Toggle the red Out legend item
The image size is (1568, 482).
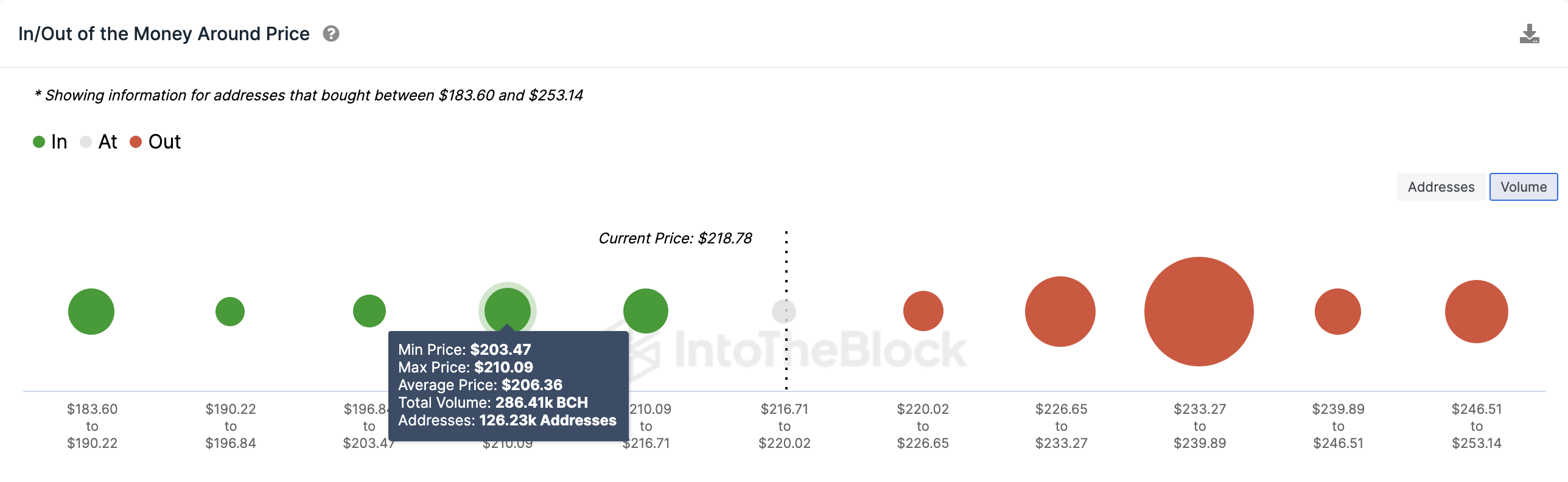click(155, 142)
